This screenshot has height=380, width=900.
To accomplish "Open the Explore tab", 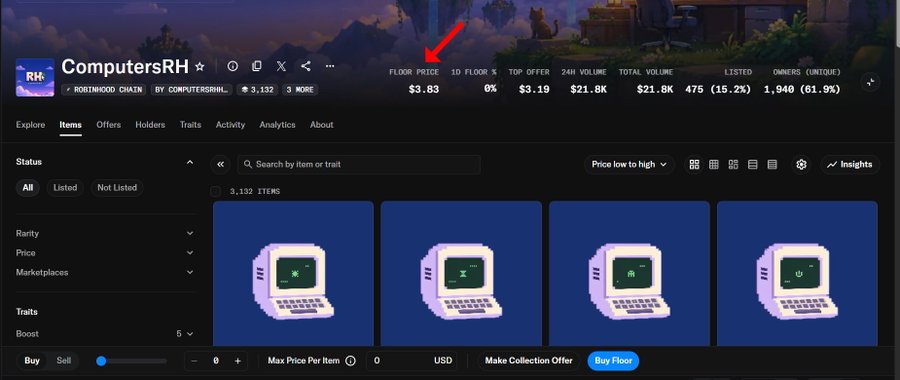I will [x=30, y=125].
